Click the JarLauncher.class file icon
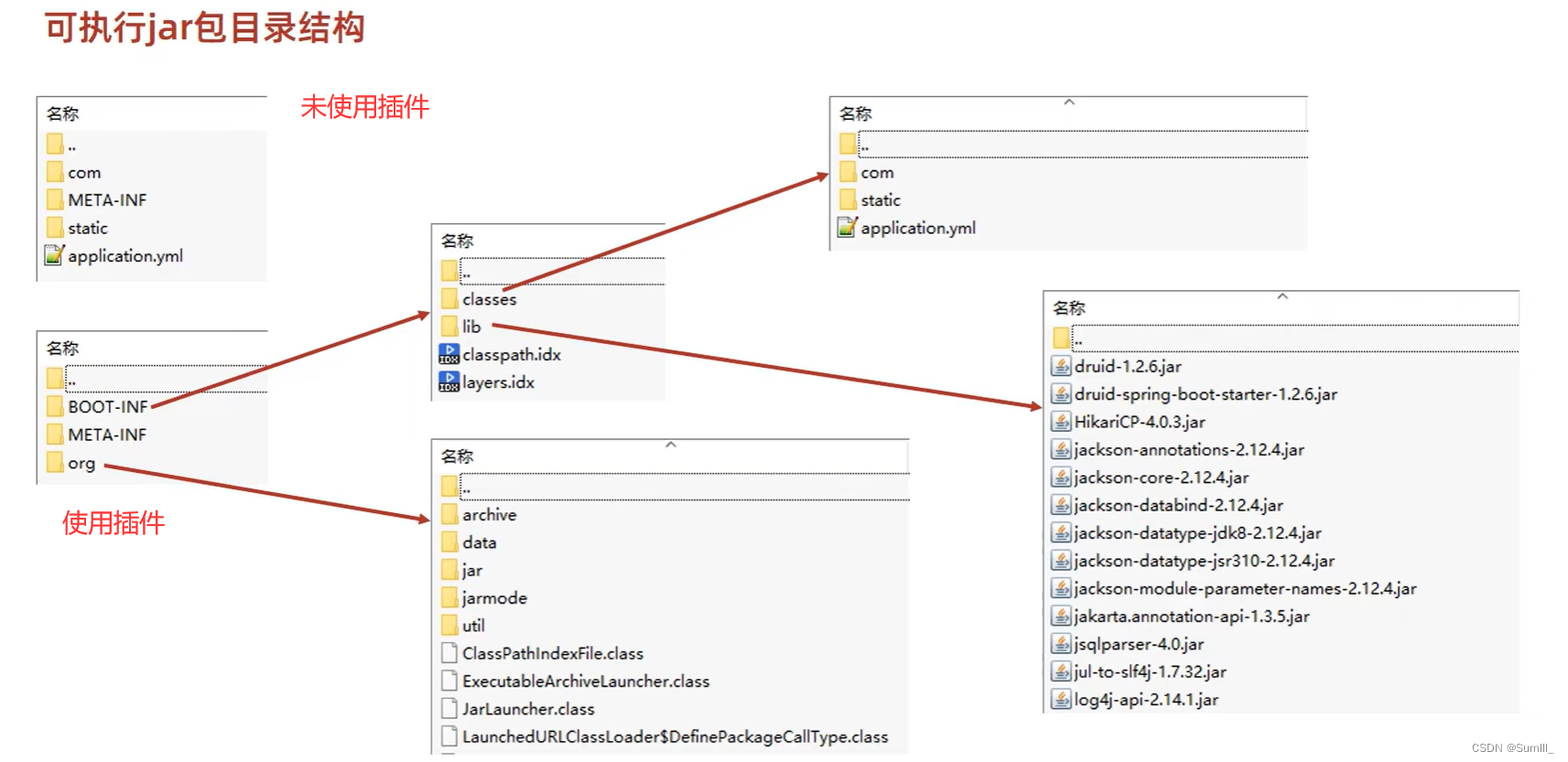Image resolution: width=1568 pixels, height=762 pixels. pos(449,708)
